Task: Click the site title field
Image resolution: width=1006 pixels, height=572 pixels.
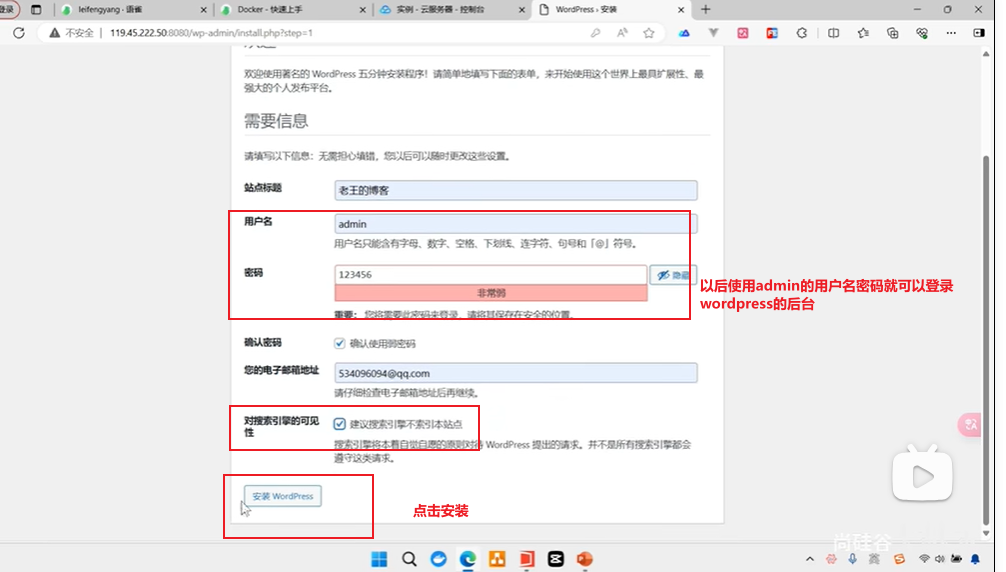Action: 516,190
